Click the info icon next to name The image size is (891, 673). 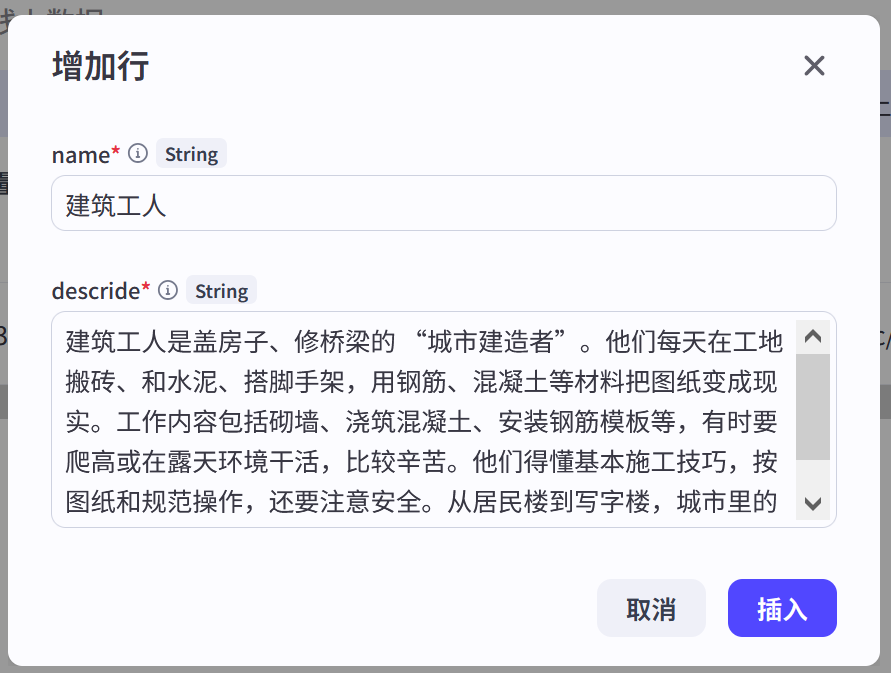pos(138,153)
